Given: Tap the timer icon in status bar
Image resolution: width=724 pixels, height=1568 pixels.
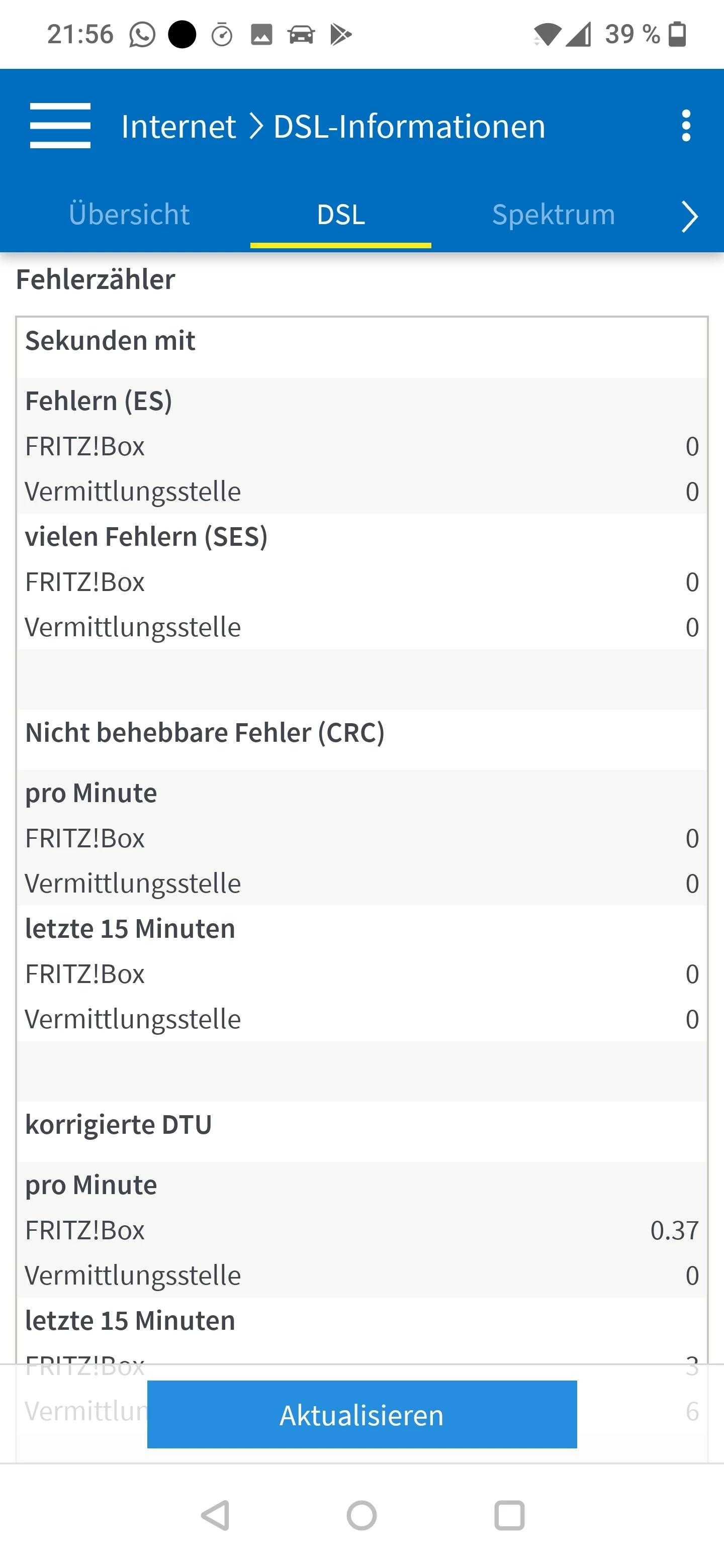Looking at the screenshot, I should point(222,35).
